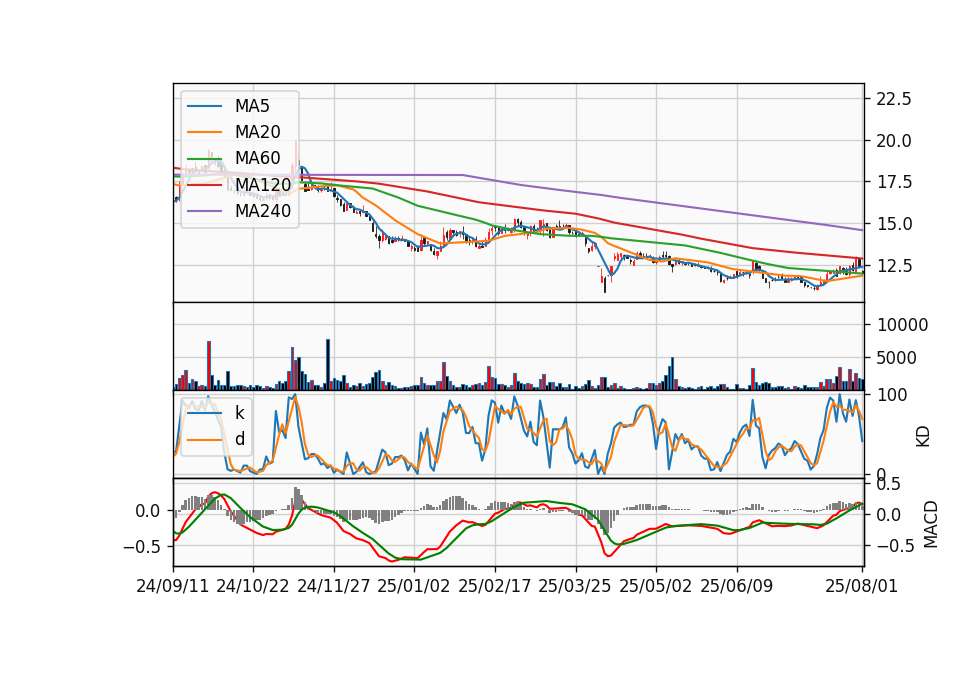Click the KD axis title
This screenshot has height=690, width=960.
click(x=923, y=437)
